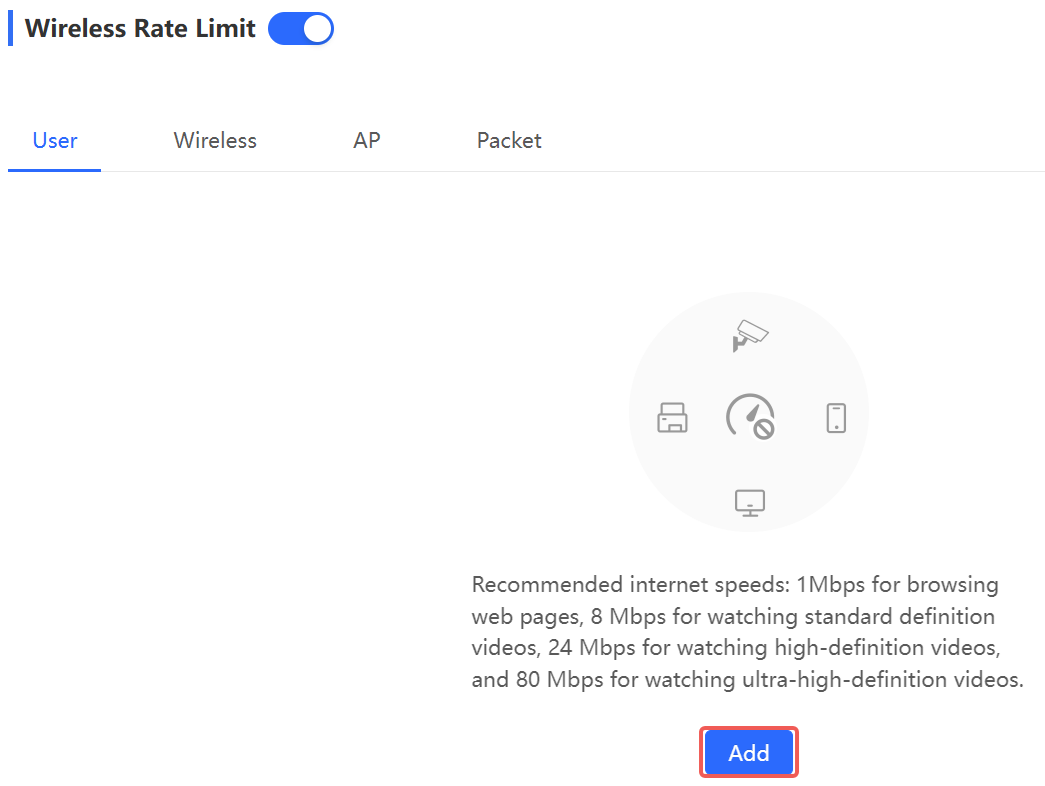Click the speedometer rate limit icon
Screen dimensions: 1045x786
pyautogui.click(x=747, y=415)
